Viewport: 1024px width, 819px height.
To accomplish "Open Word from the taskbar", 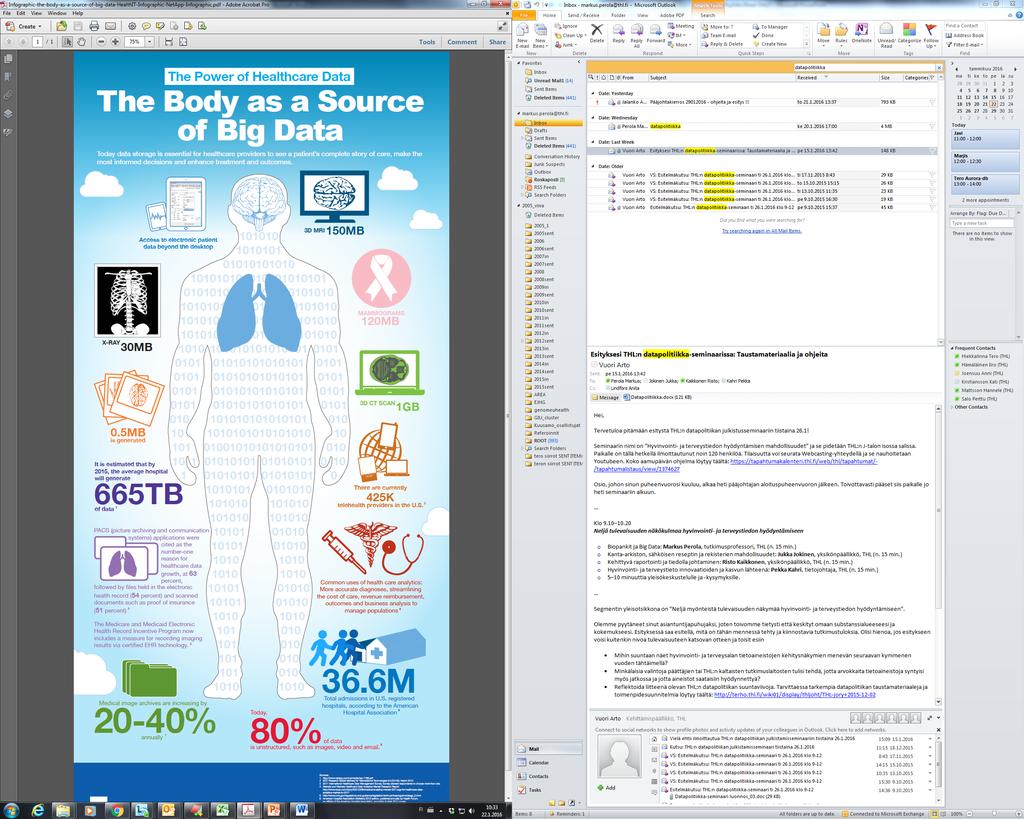I will point(301,811).
